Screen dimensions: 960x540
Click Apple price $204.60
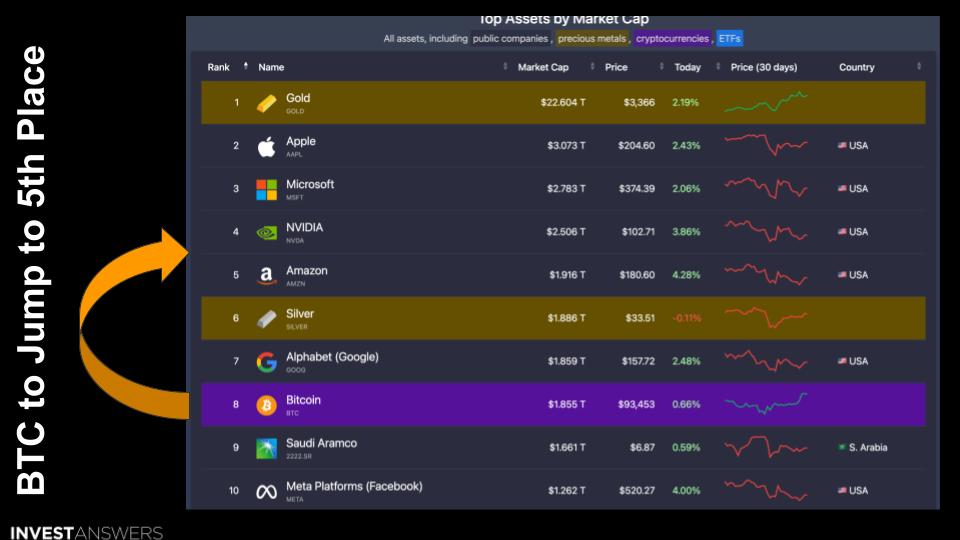point(636,145)
